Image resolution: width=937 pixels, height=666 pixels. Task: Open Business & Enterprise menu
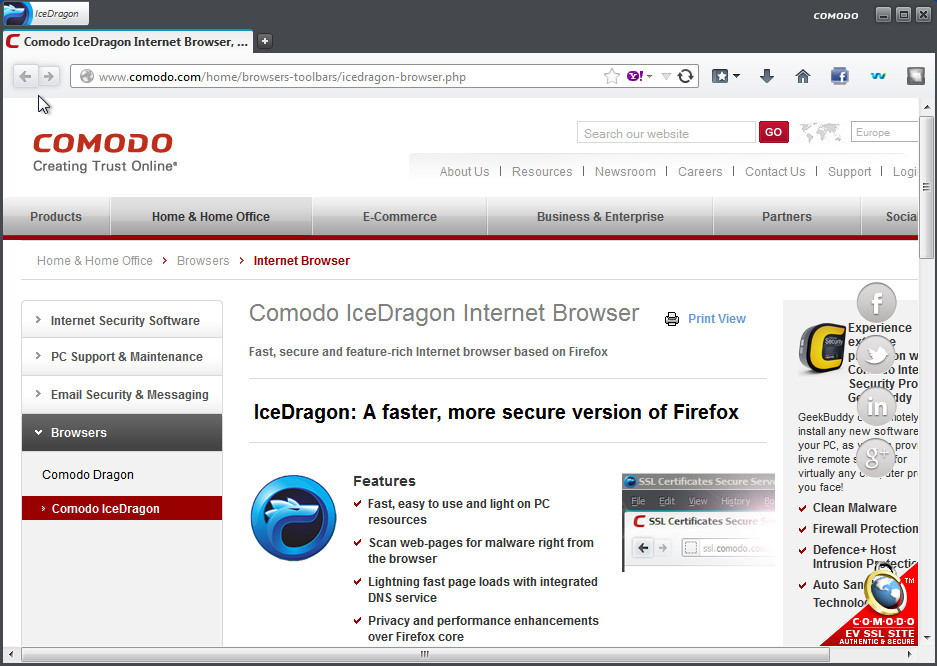click(x=600, y=217)
